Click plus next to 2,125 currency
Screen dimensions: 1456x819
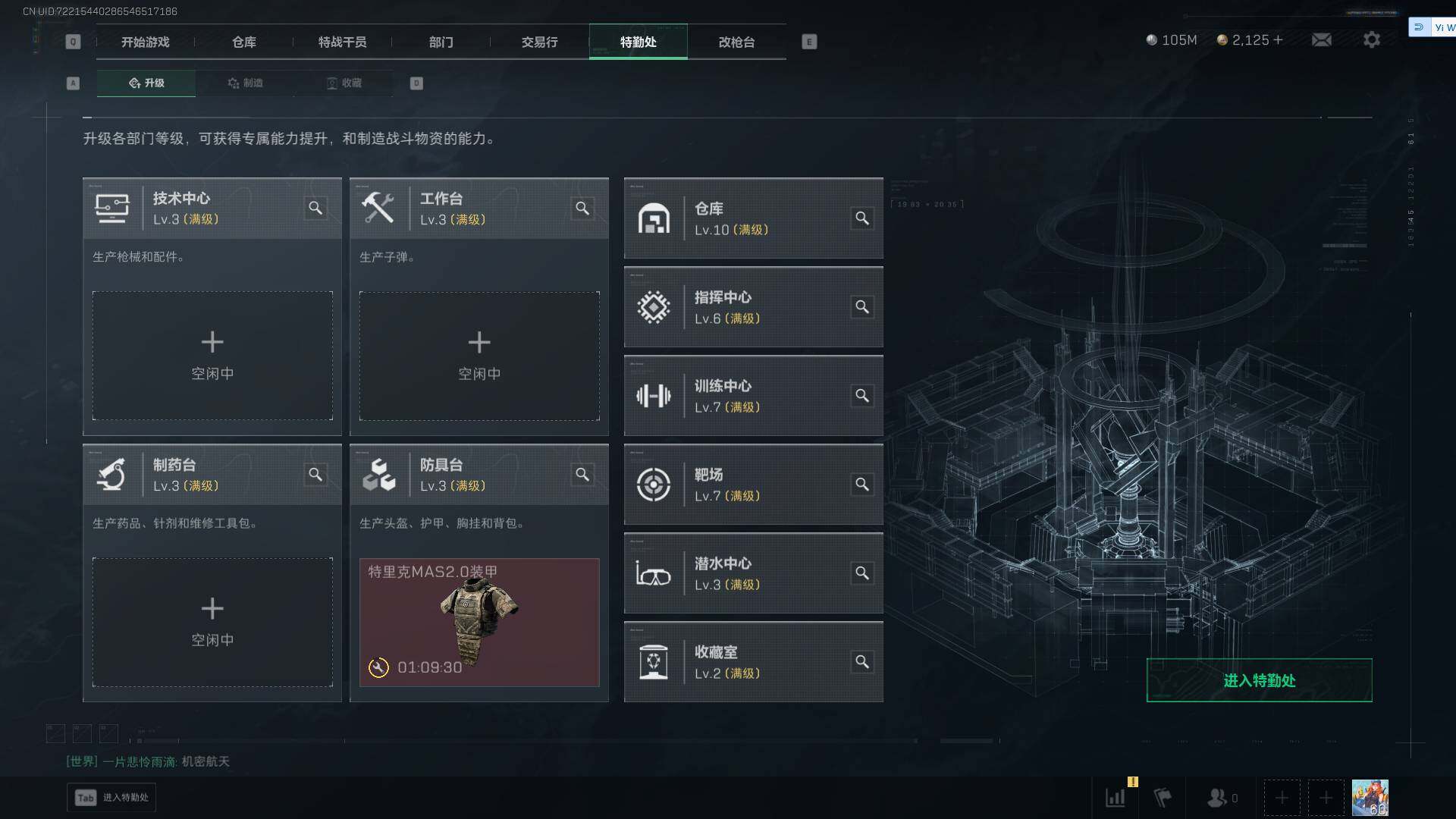[1278, 39]
